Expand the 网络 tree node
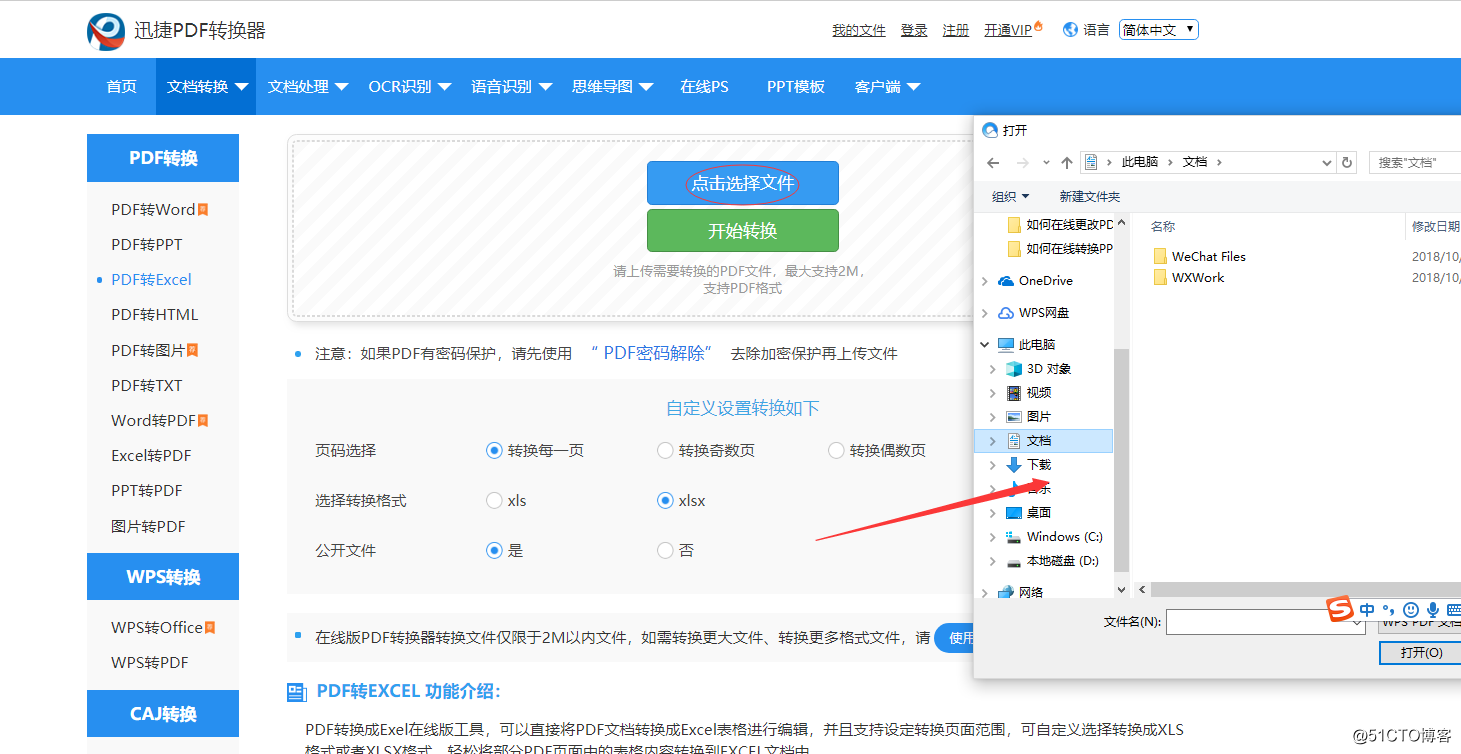 tap(985, 593)
